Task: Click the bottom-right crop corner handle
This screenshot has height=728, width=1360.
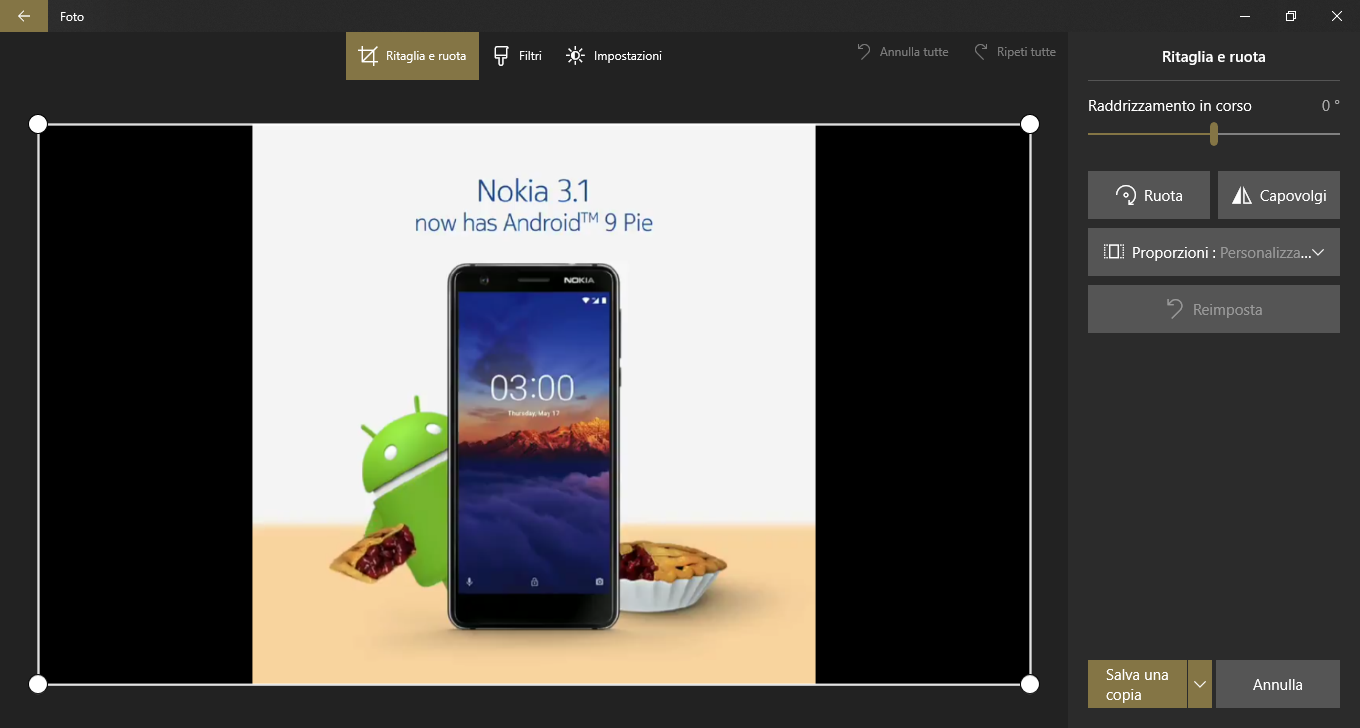Action: [x=1030, y=684]
